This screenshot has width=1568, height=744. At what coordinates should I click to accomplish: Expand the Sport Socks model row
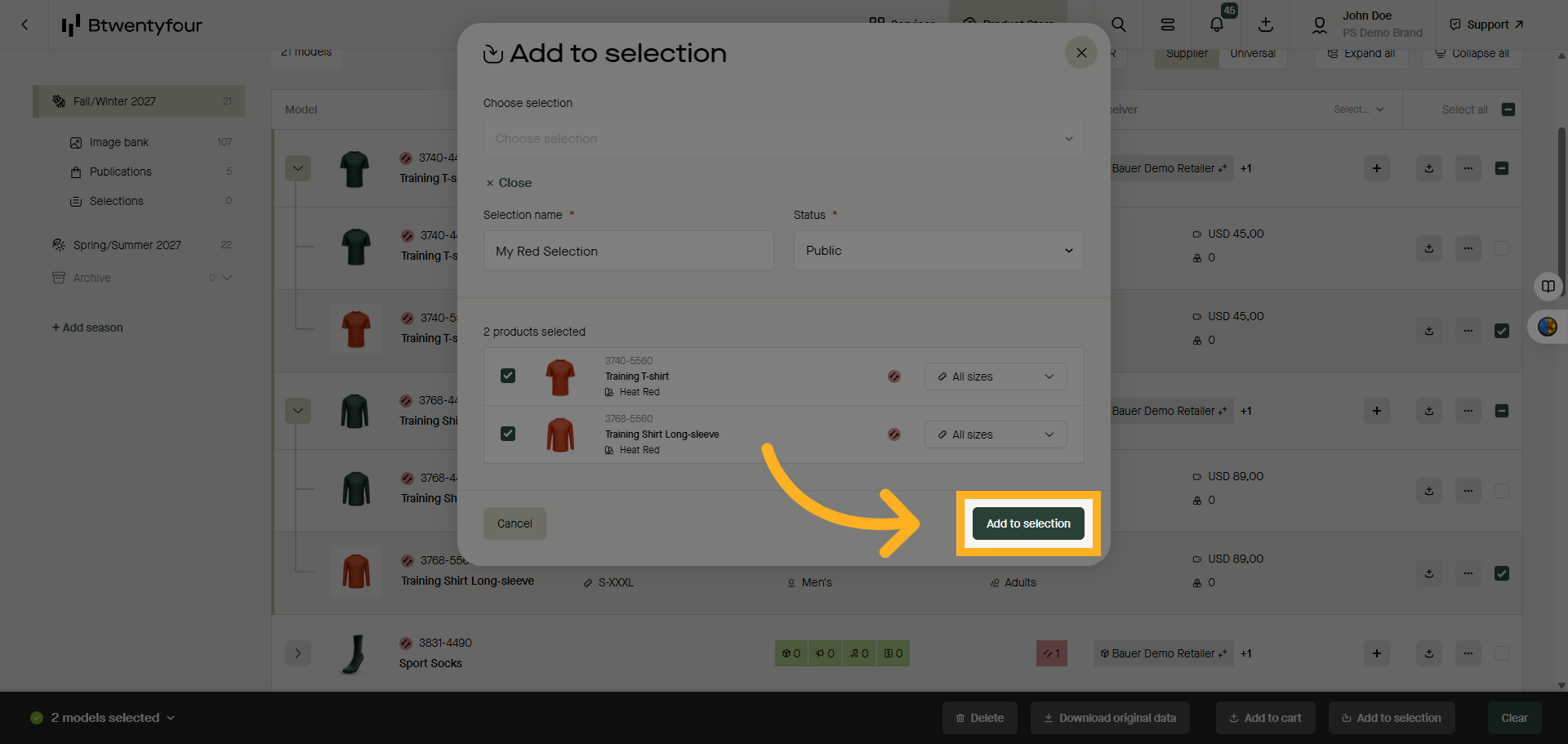click(x=298, y=653)
